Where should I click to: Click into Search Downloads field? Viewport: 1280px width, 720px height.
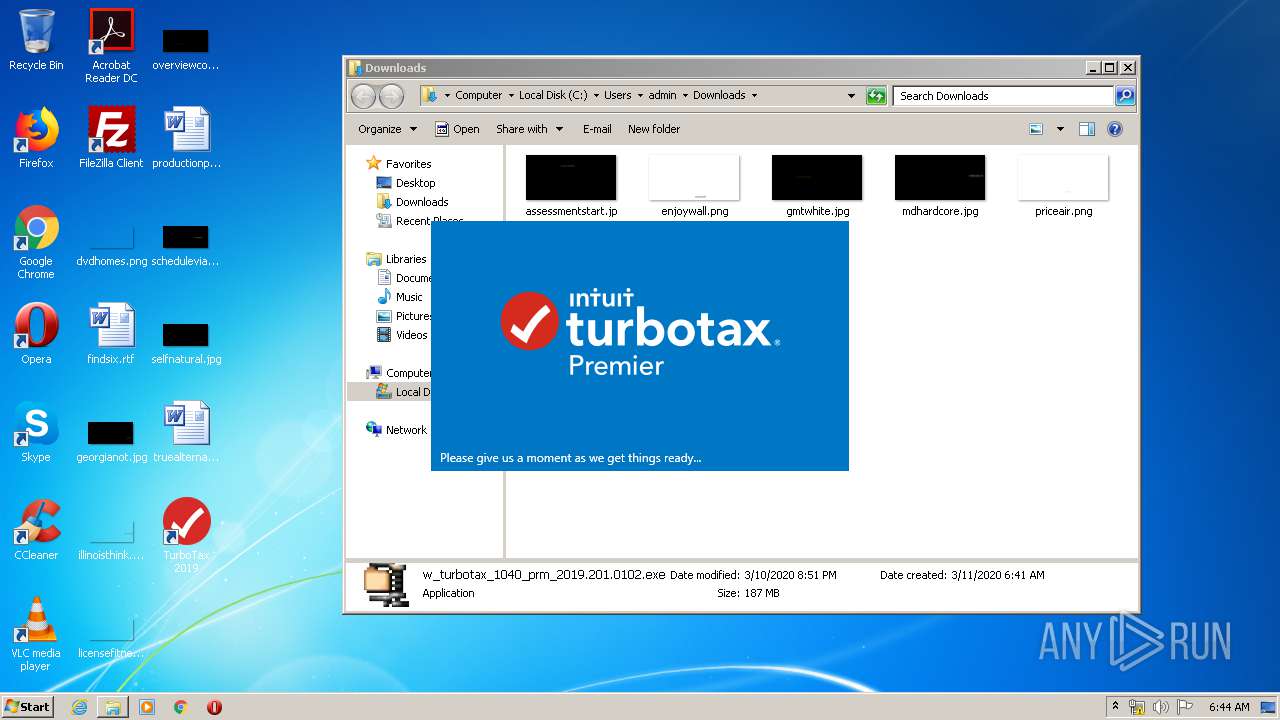pos(1003,96)
